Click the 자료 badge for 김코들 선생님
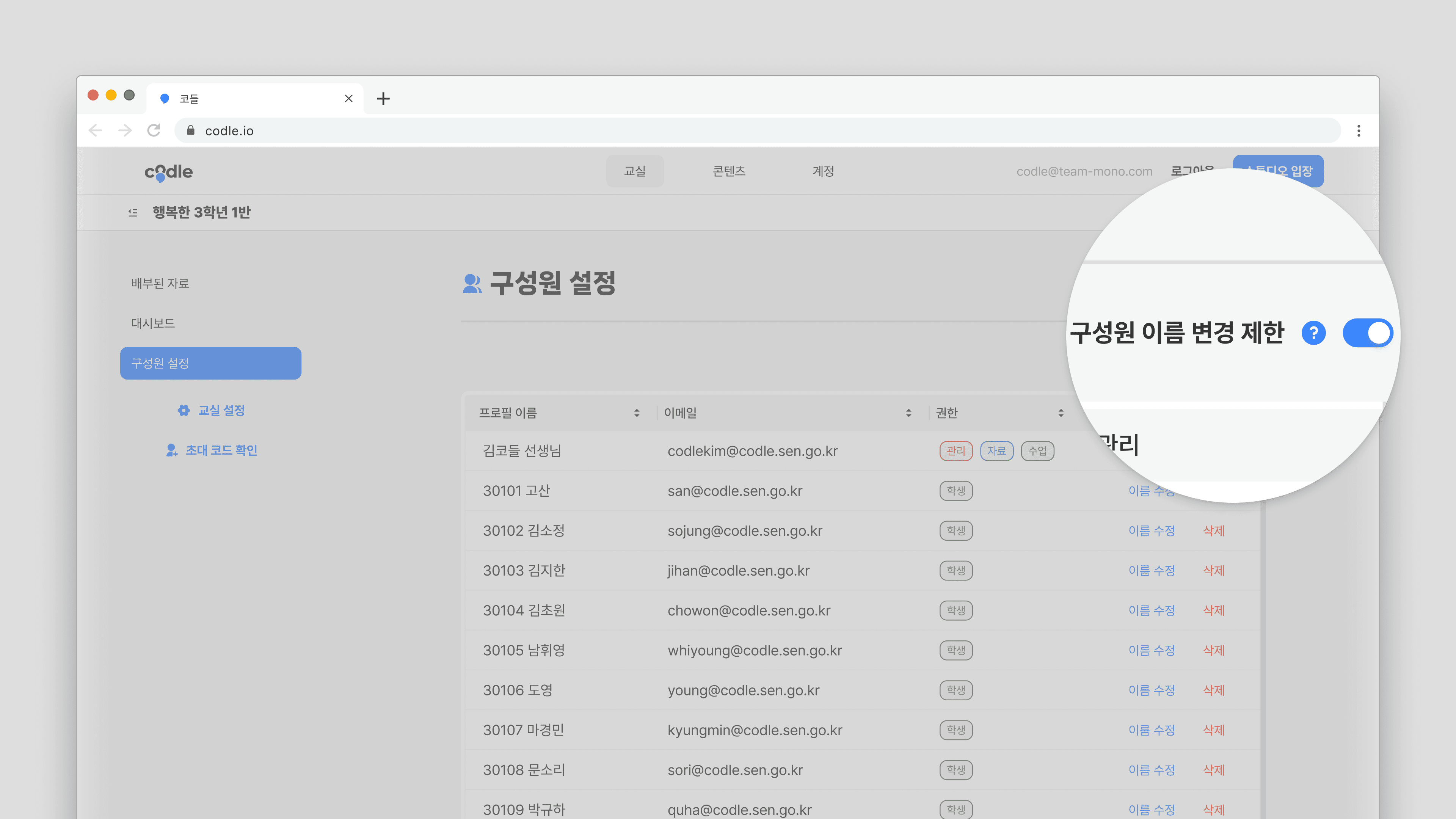Screen dimensions: 1456x819 pyautogui.click(x=996, y=451)
